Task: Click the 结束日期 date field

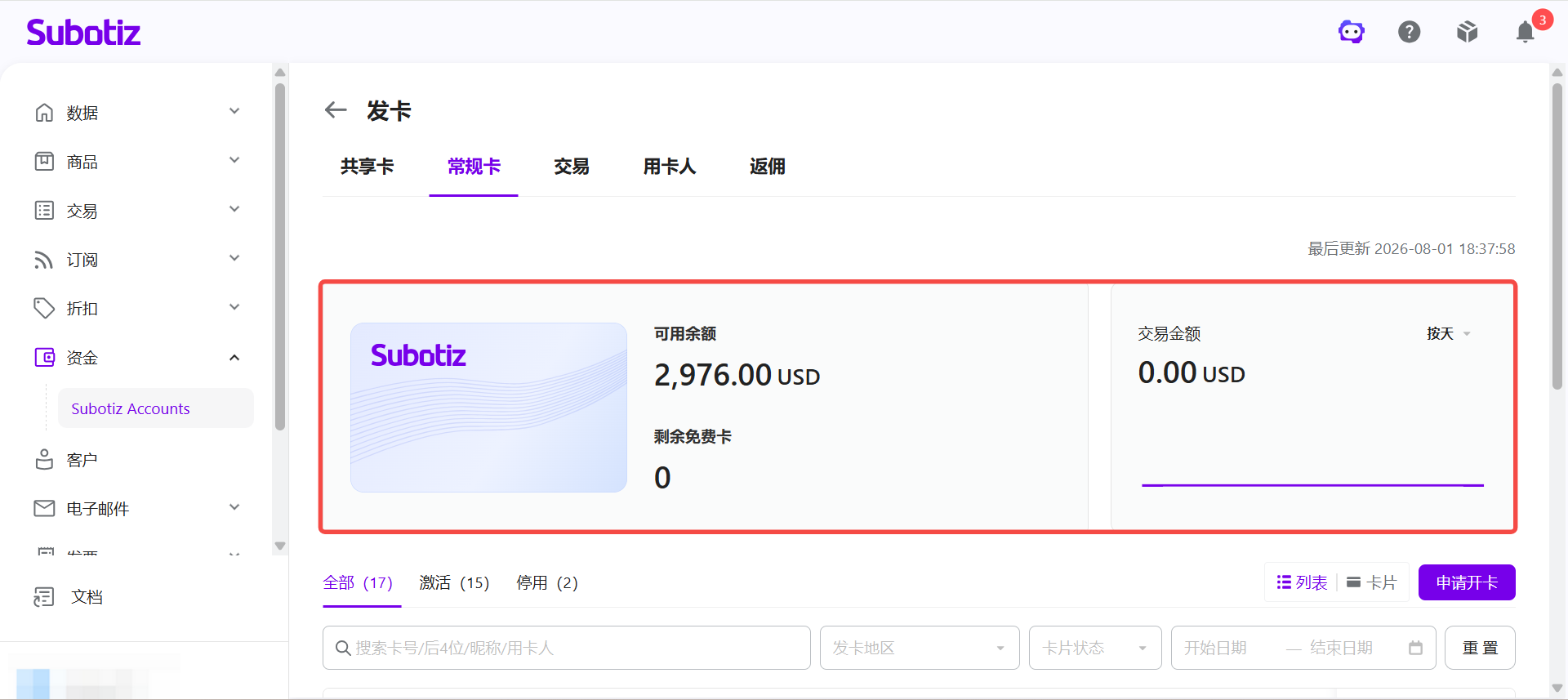Action: [x=1342, y=648]
